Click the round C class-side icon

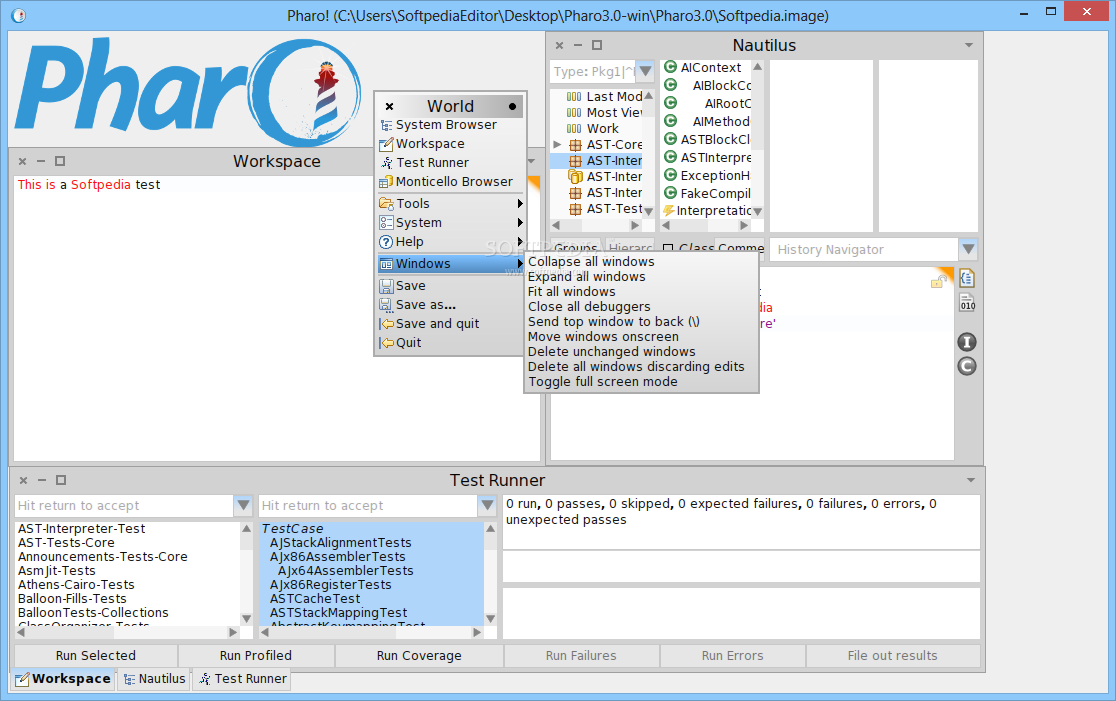pyautogui.click(x=967, y=367)
